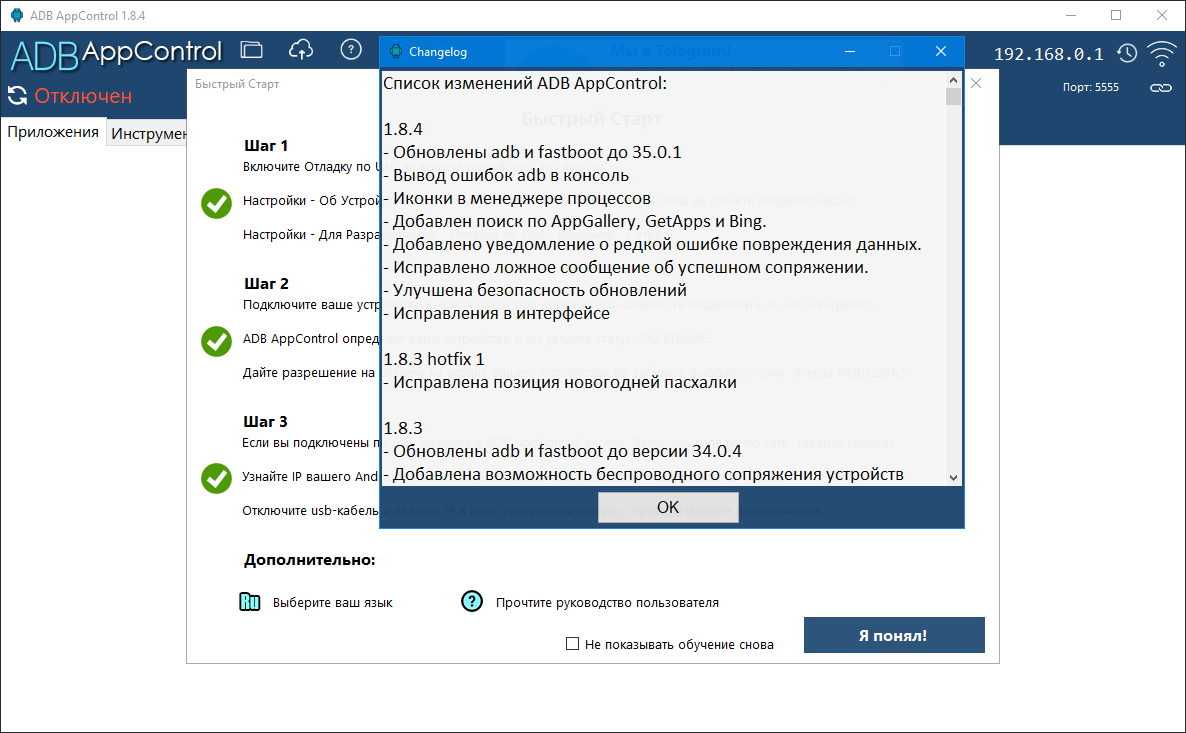
Task: Click the Порт: 5555 field
Action: point(1090,87)
